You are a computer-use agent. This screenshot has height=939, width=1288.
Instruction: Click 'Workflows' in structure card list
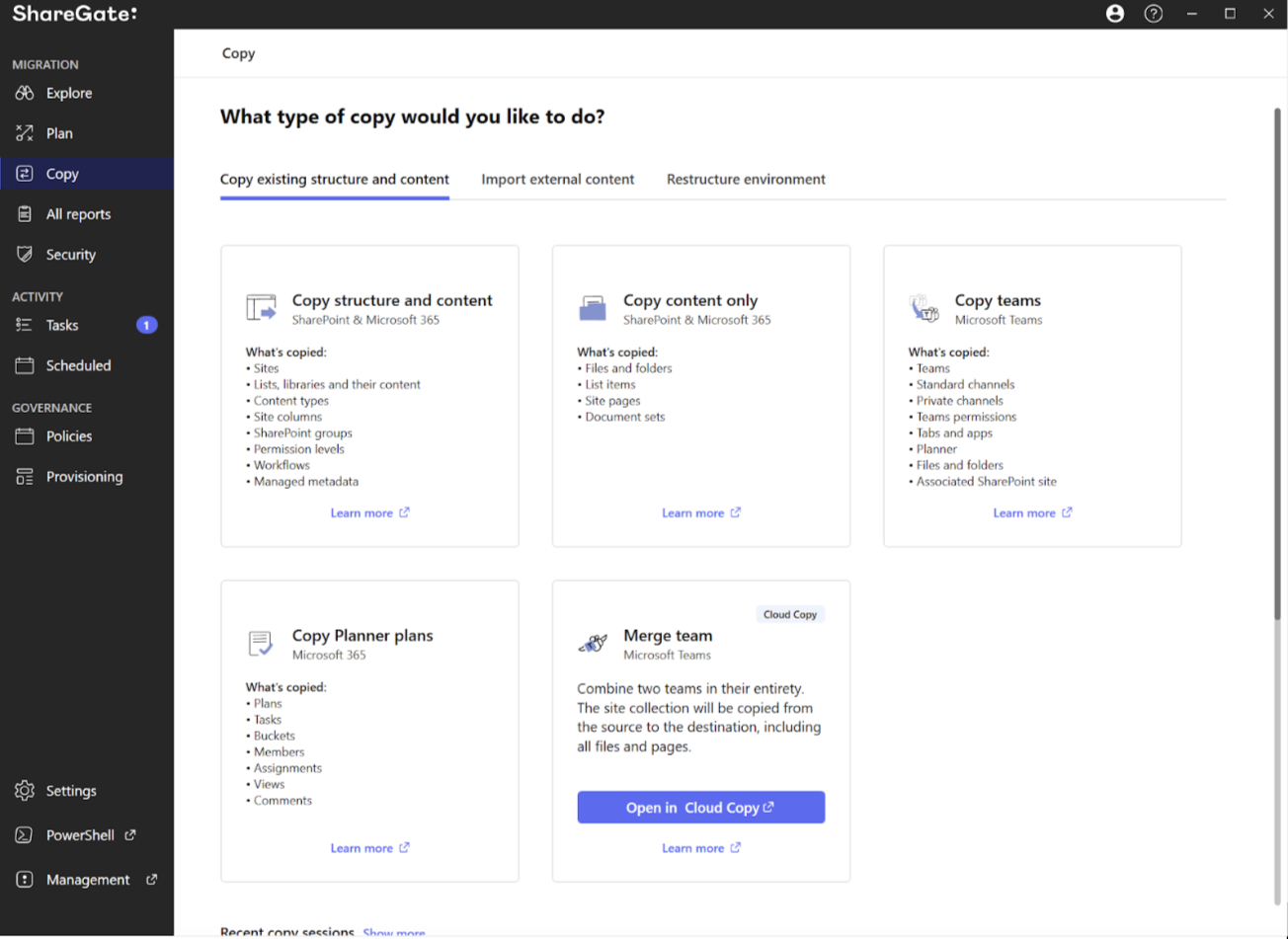(282, 465)
